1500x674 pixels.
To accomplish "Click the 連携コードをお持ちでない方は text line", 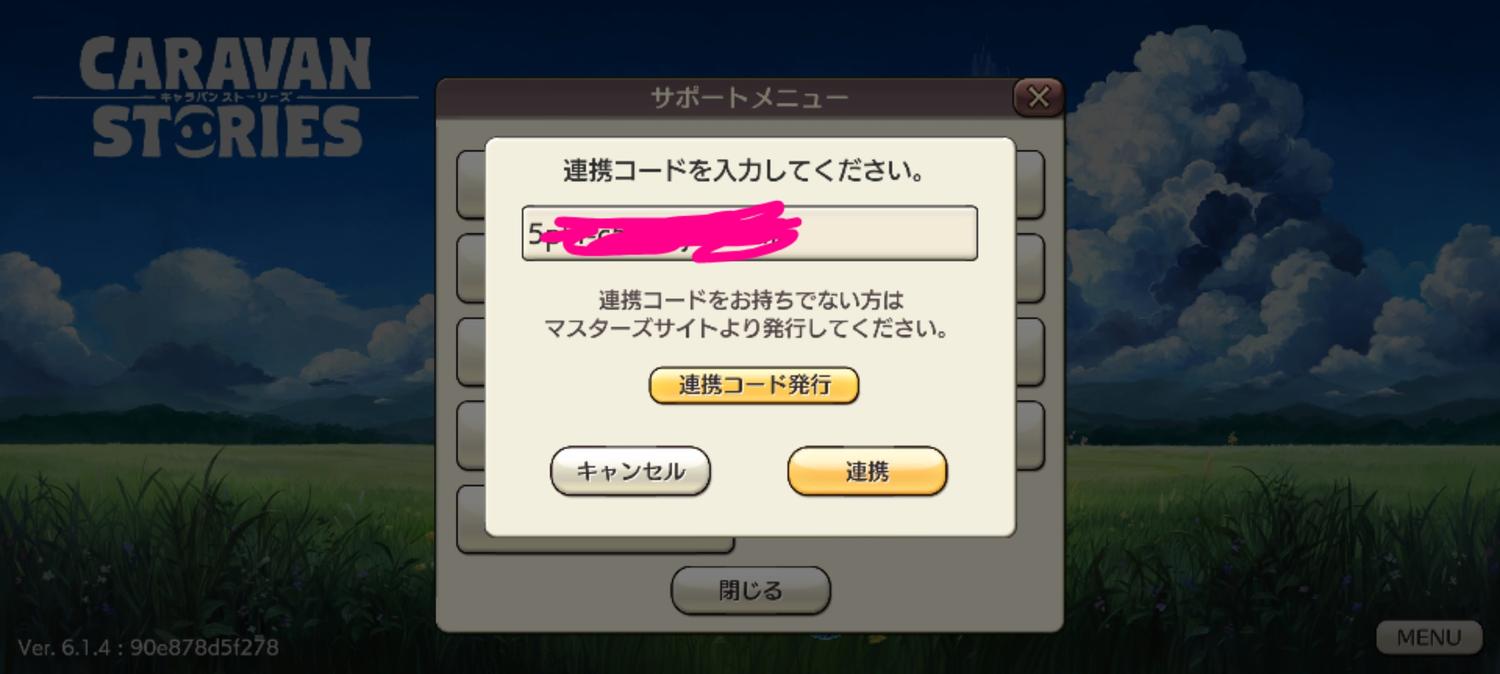I will 750,299.
